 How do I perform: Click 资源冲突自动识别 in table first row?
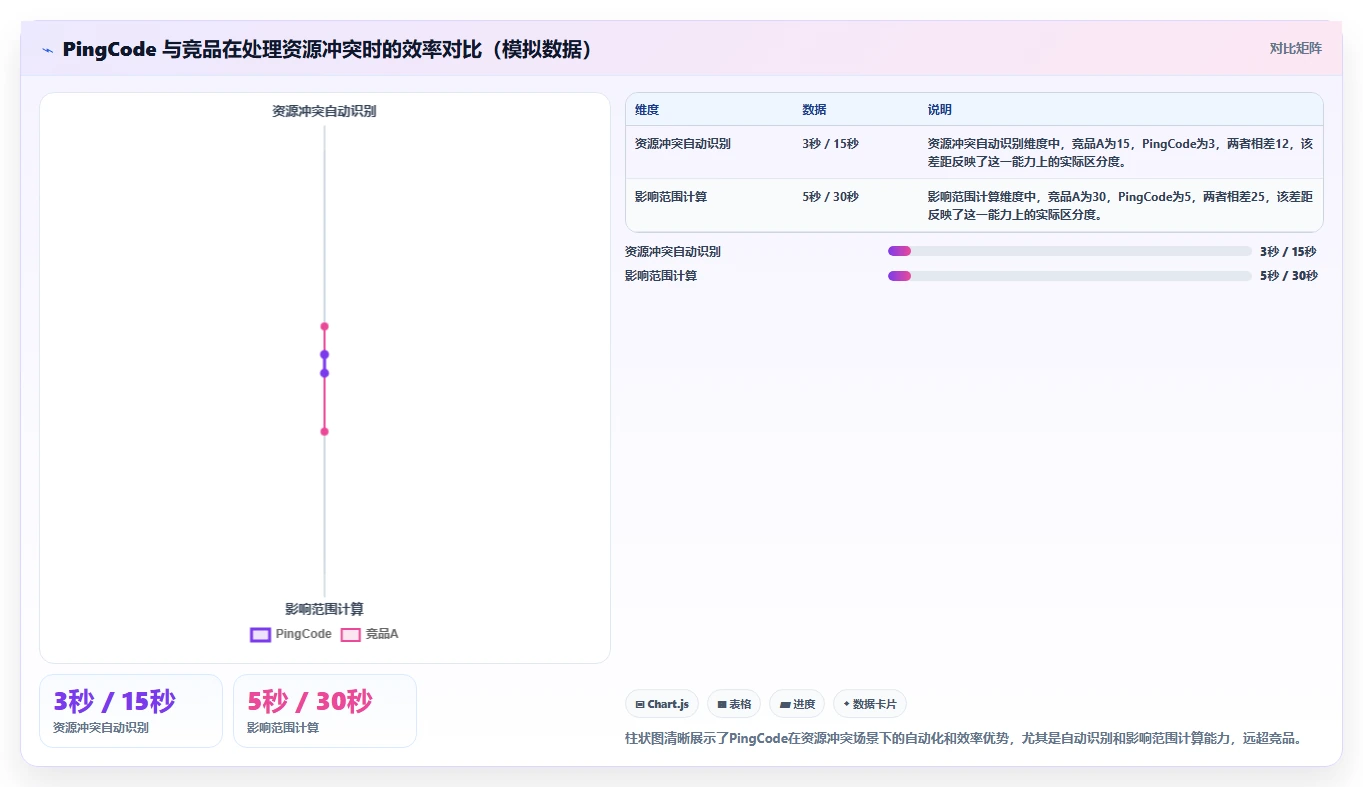coord(683,144)
